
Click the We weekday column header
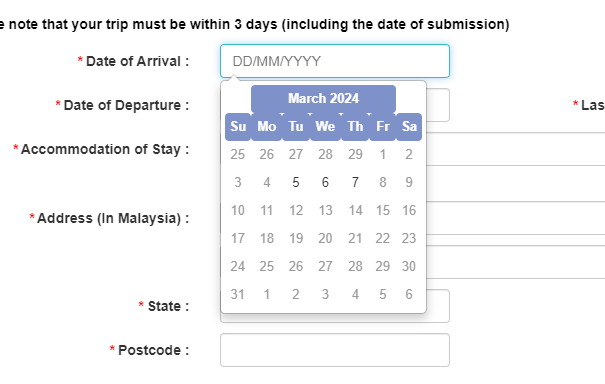(x=325, y=127)
